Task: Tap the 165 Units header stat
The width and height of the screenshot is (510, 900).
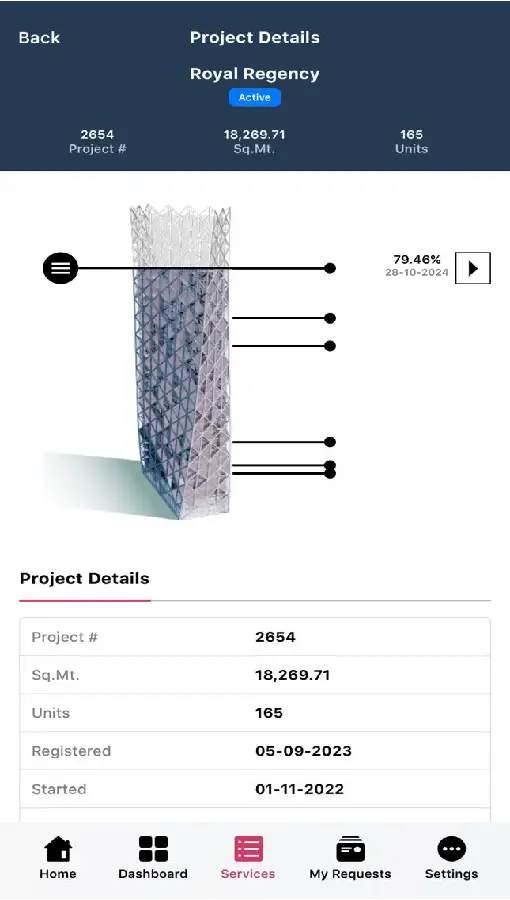Action: tap(411, 141)
